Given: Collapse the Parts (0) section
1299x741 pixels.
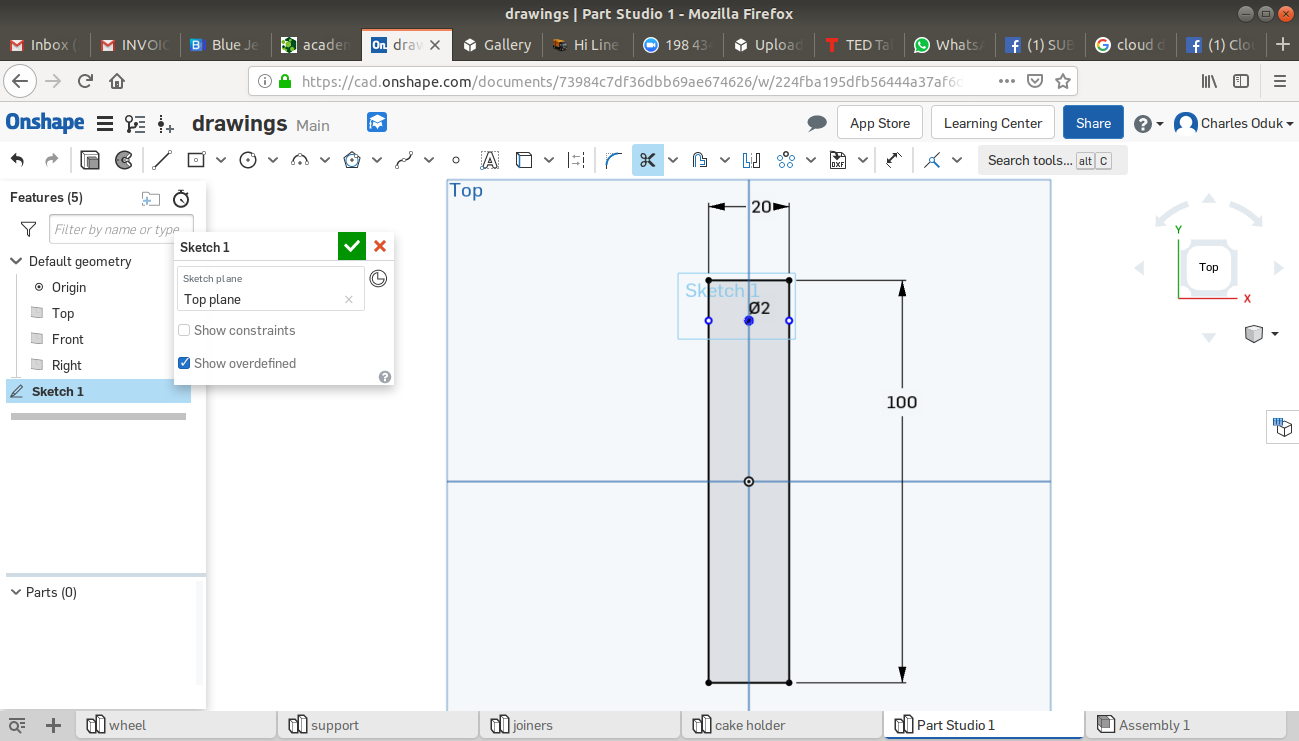Looking at the screenshot, I should coord(16,592).
